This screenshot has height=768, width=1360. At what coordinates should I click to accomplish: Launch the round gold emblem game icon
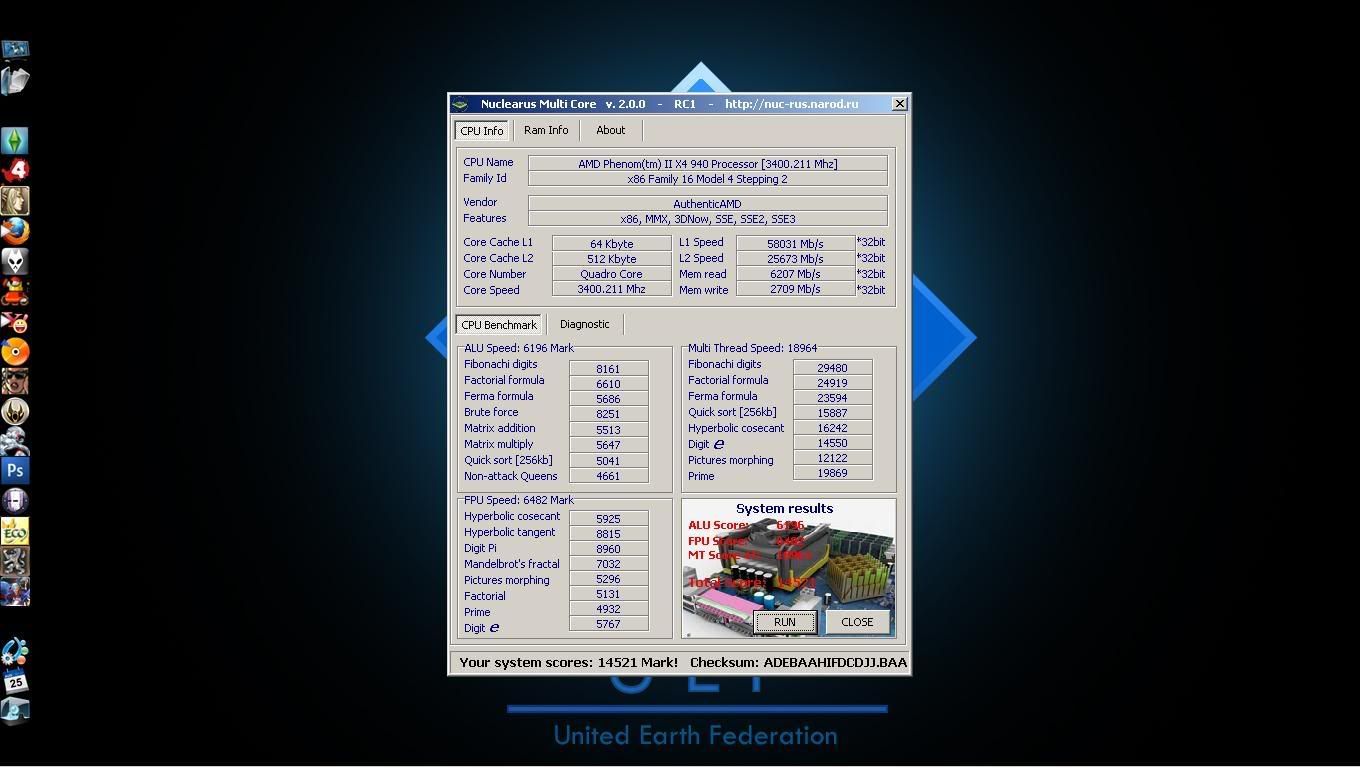(15, 411)
